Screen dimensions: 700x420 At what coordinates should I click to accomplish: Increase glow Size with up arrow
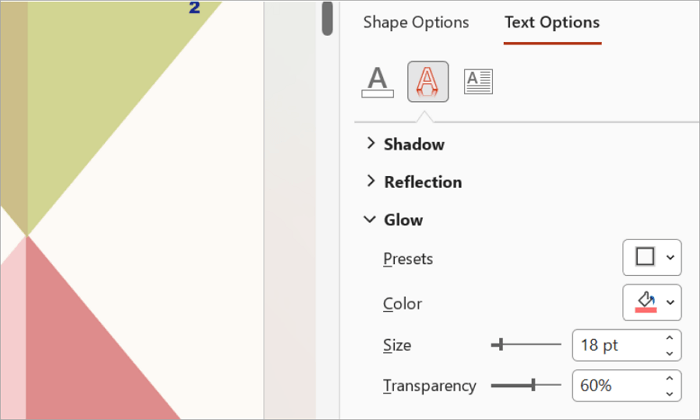[x=669, y=339]
